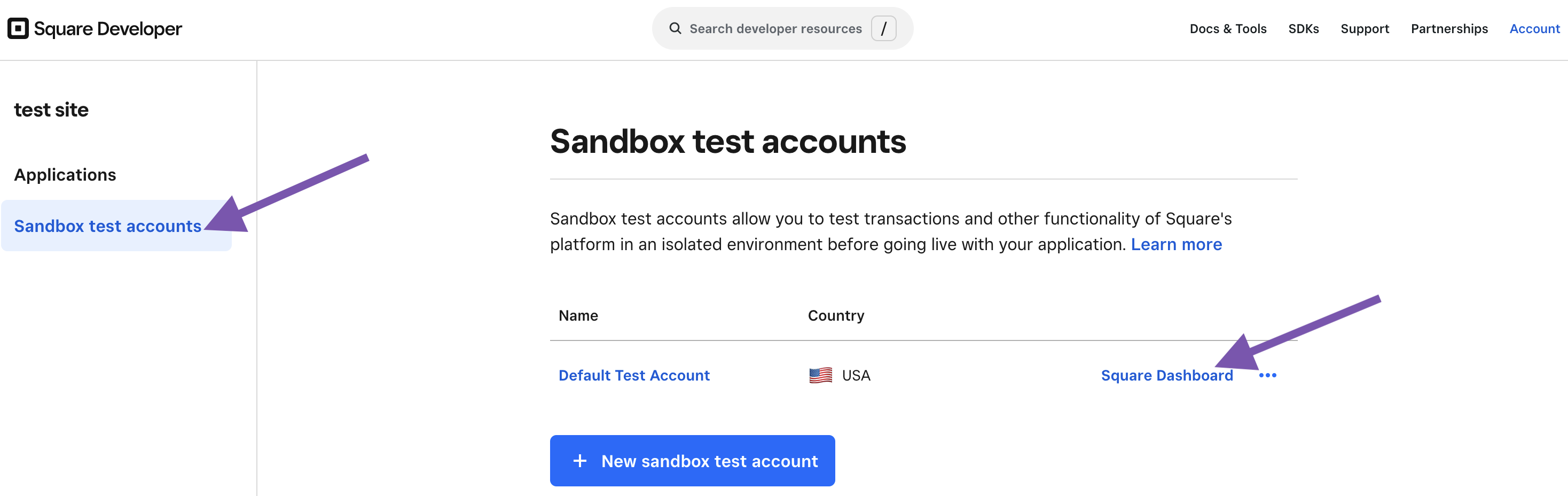Open the Account nav link
The image size is (1568, 496).
[x=1534, y=29]
